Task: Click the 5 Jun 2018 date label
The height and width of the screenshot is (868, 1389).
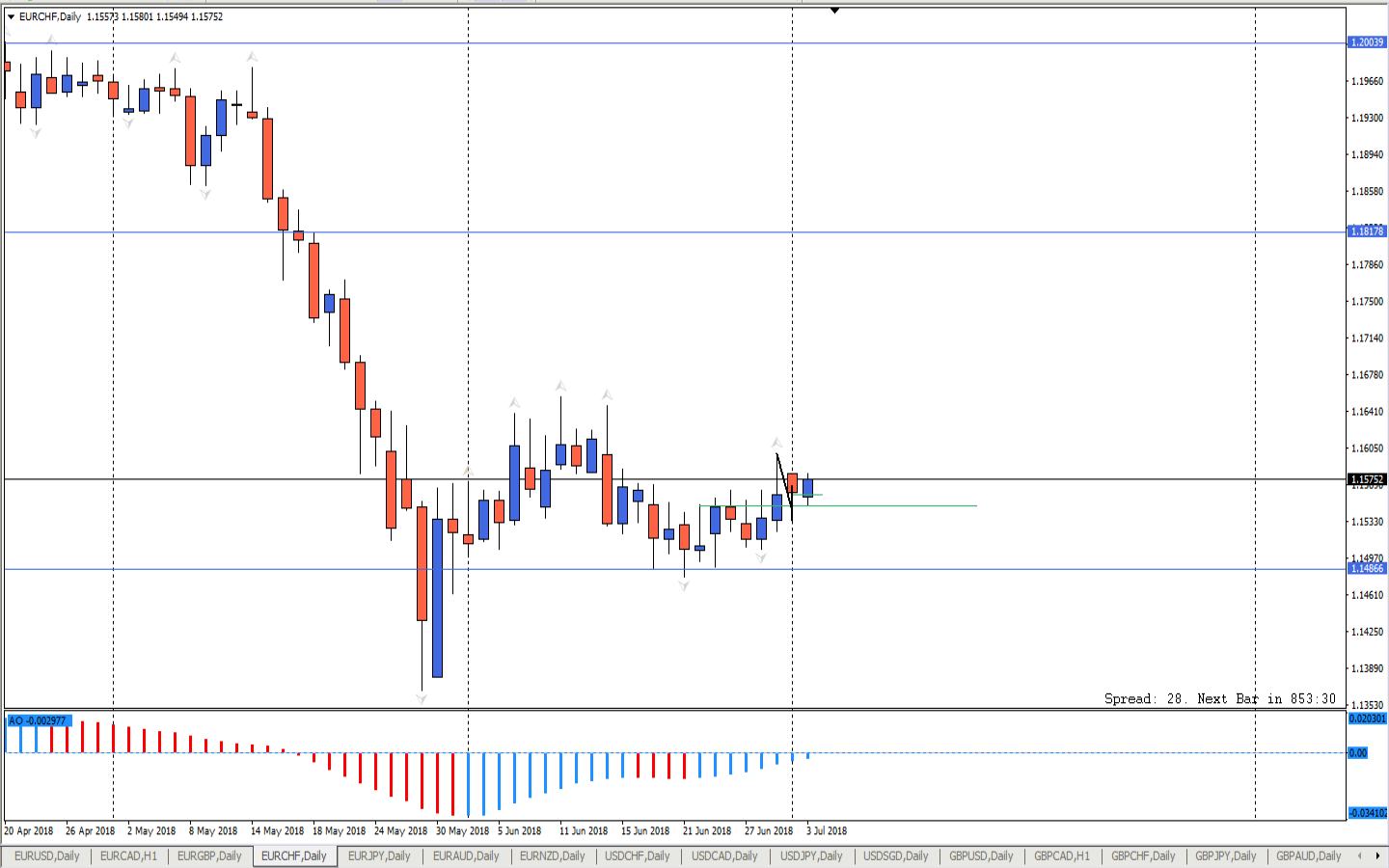Action: pyautogui.click(x=520, y=830)
